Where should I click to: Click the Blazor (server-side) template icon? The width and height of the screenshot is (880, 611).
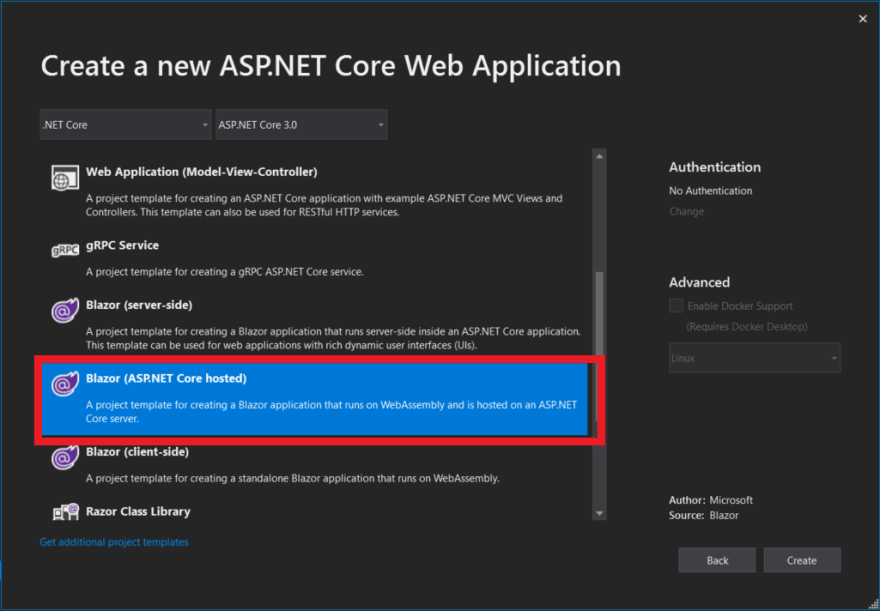coord(65,310)
